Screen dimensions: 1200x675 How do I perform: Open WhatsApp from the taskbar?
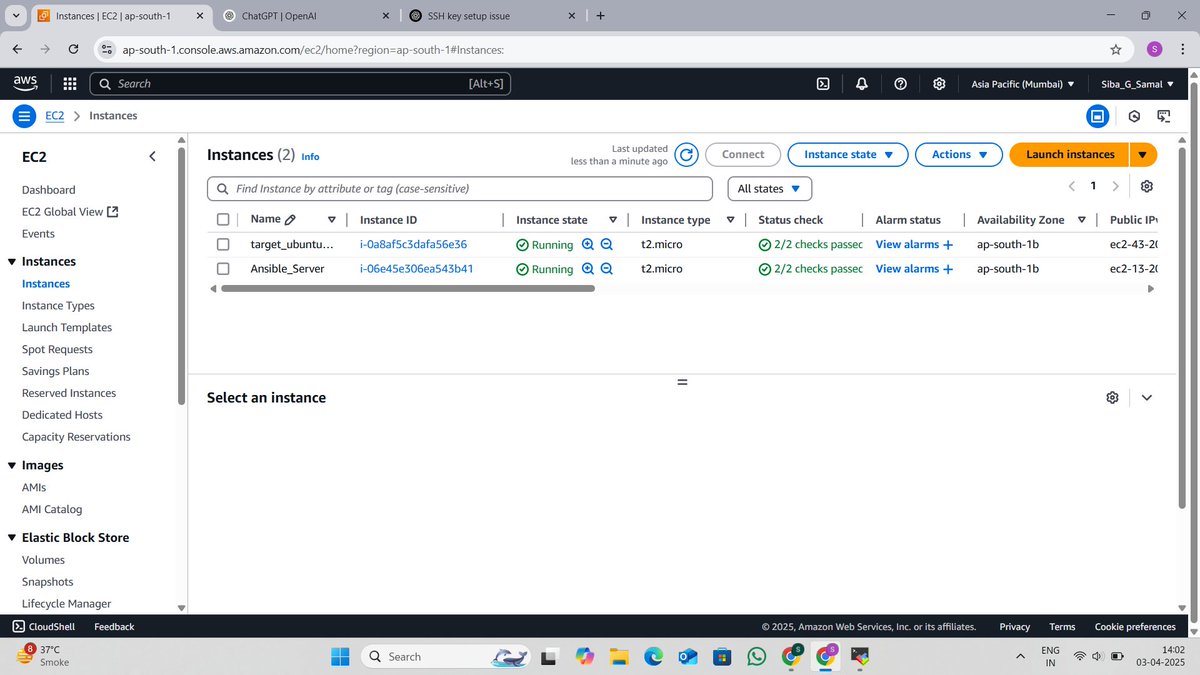756,656
